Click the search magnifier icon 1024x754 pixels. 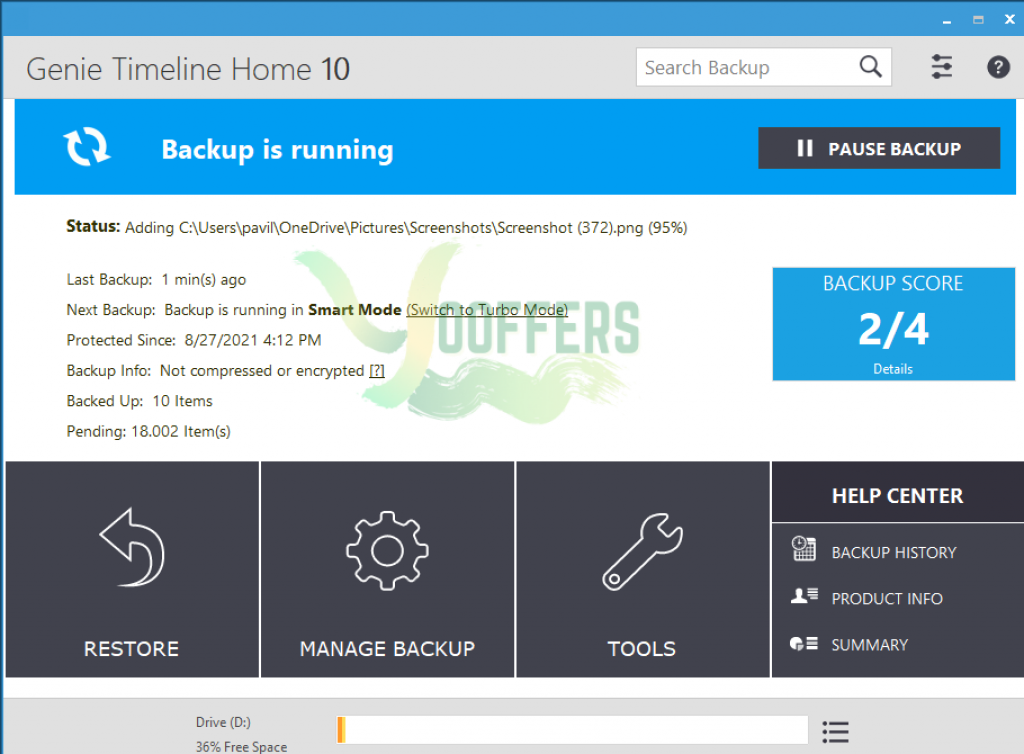click(870, 67)
